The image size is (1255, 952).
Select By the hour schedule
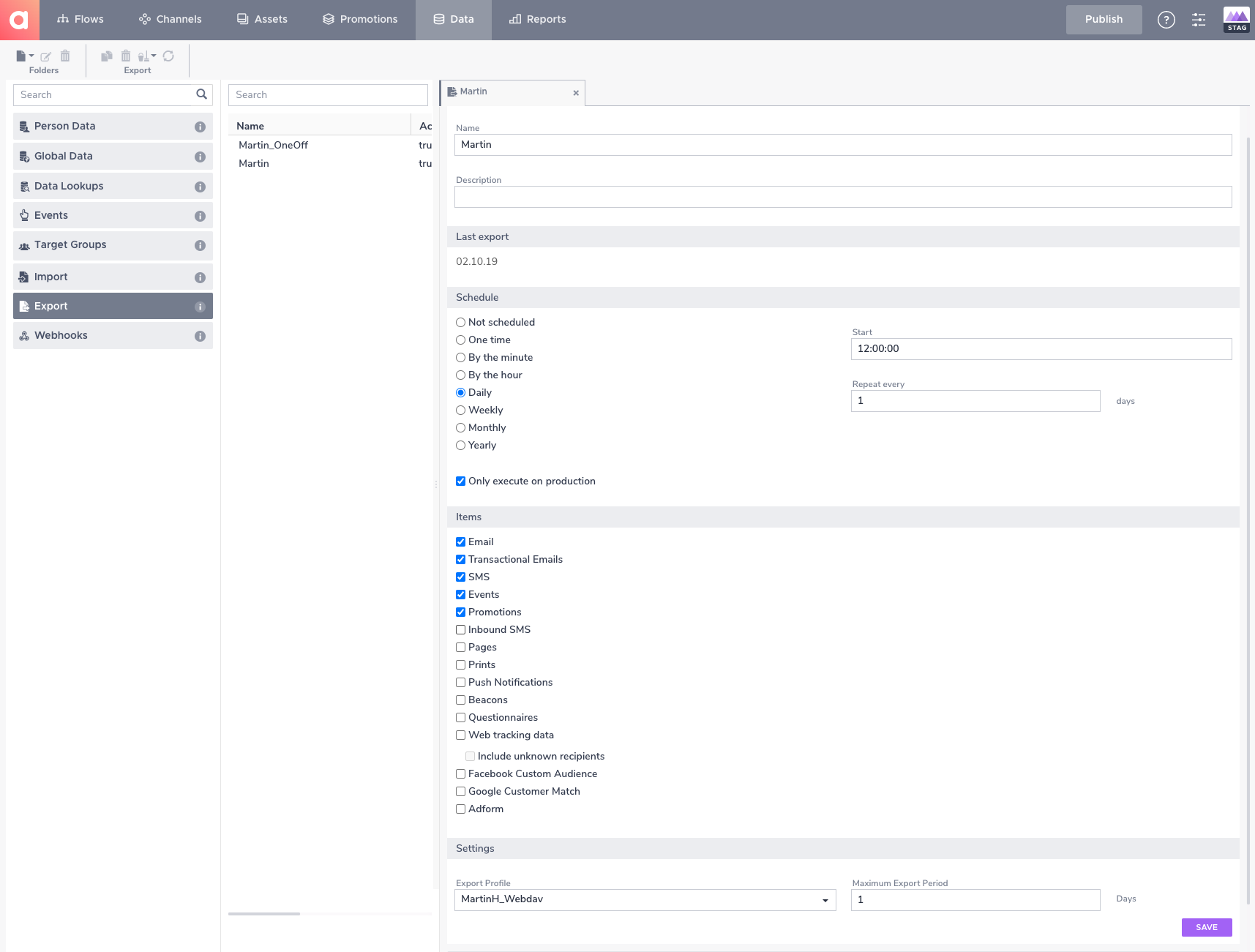coord(461,375)
